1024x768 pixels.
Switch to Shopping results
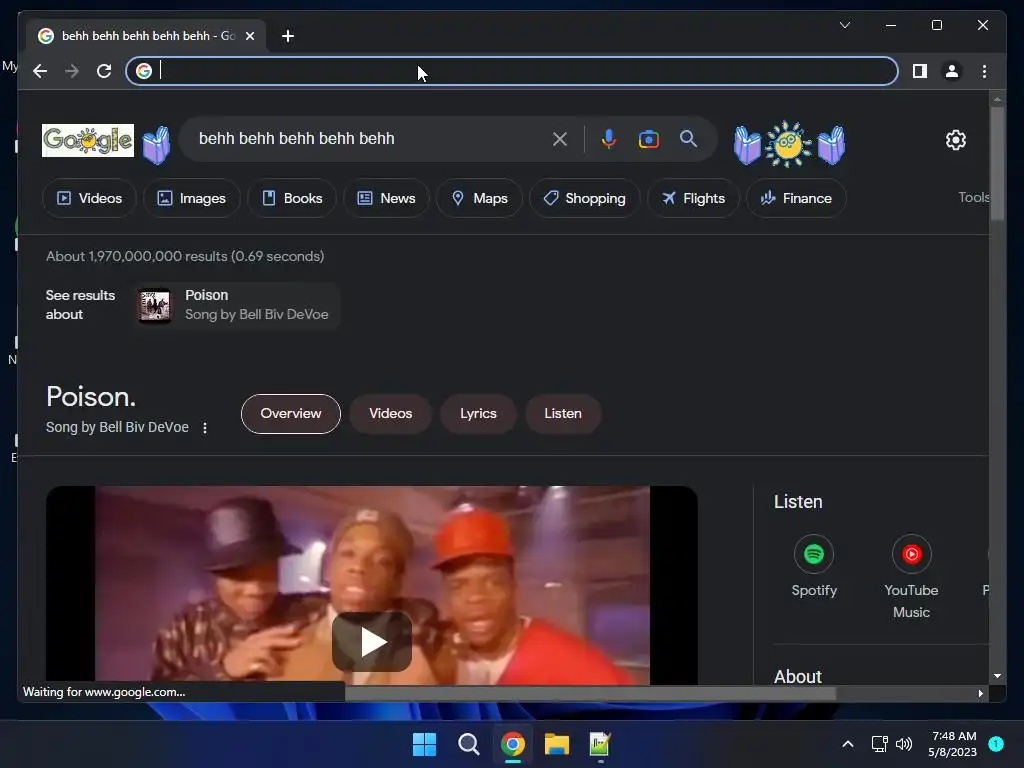pos(584,198)
